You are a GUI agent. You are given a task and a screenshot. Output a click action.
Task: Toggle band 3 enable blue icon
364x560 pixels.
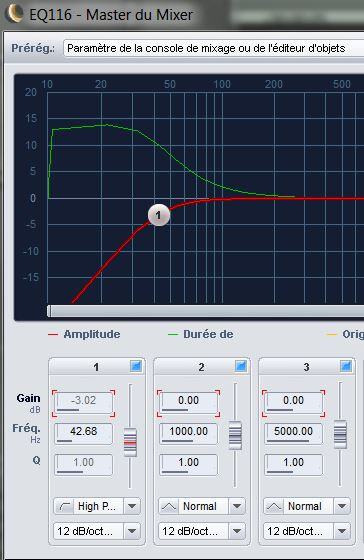tap(346, 366)
